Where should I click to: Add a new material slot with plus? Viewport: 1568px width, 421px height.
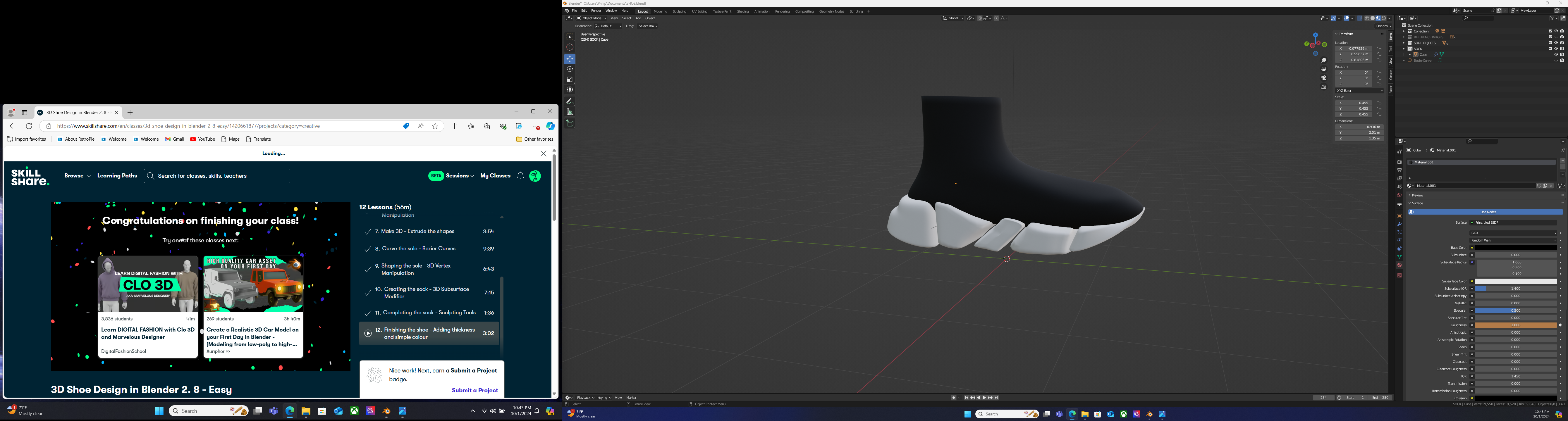(1562, 161)
